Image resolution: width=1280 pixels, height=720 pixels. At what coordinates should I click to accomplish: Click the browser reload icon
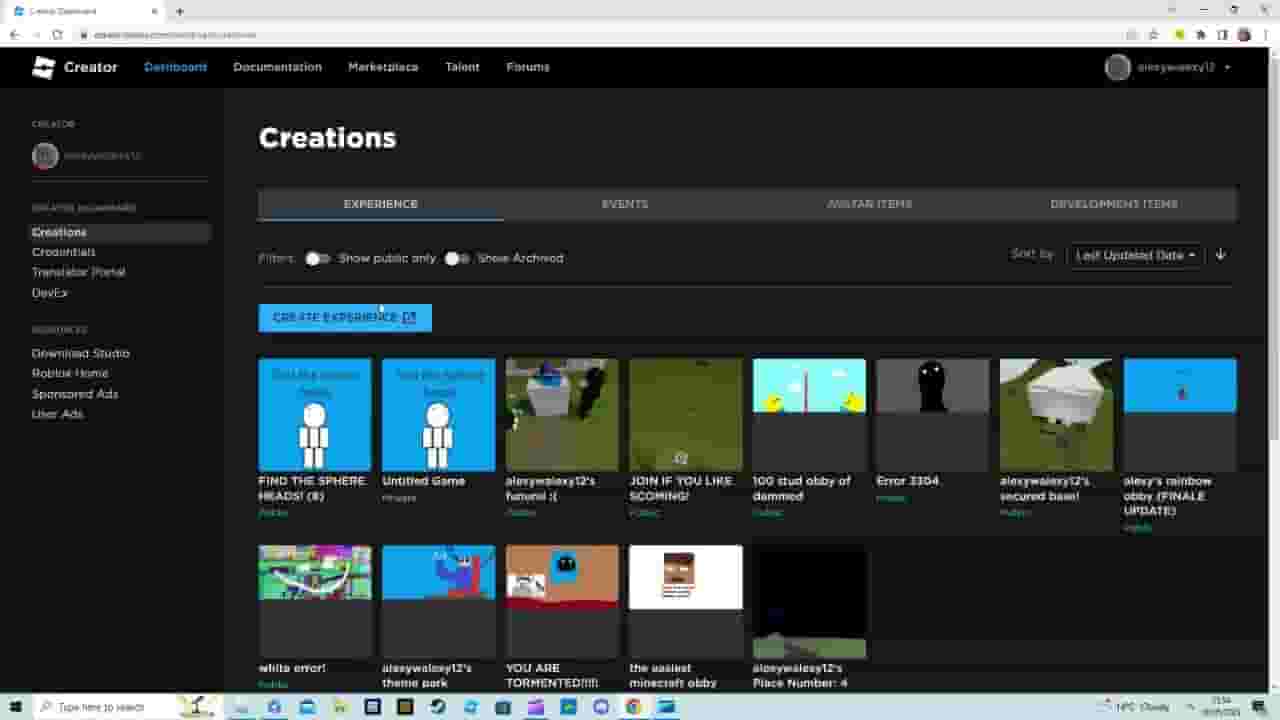point(57,34)
